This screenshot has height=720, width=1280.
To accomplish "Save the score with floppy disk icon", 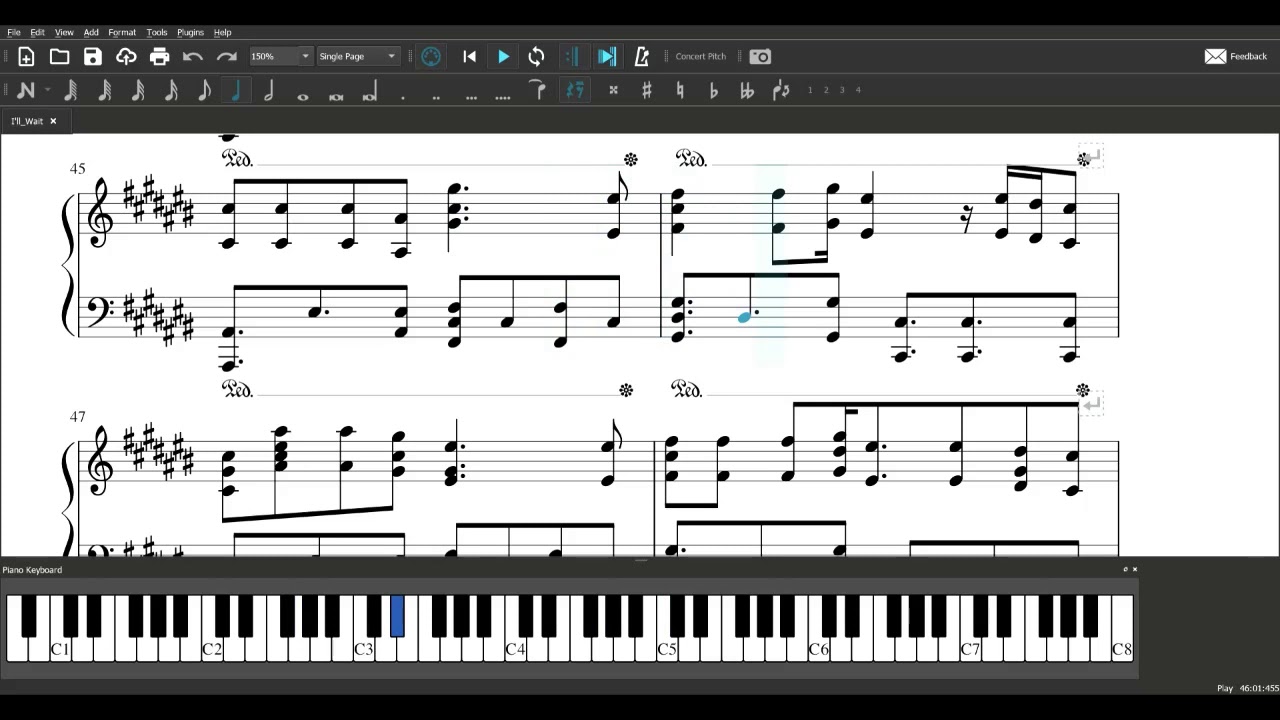I will [x=93, y=57].
